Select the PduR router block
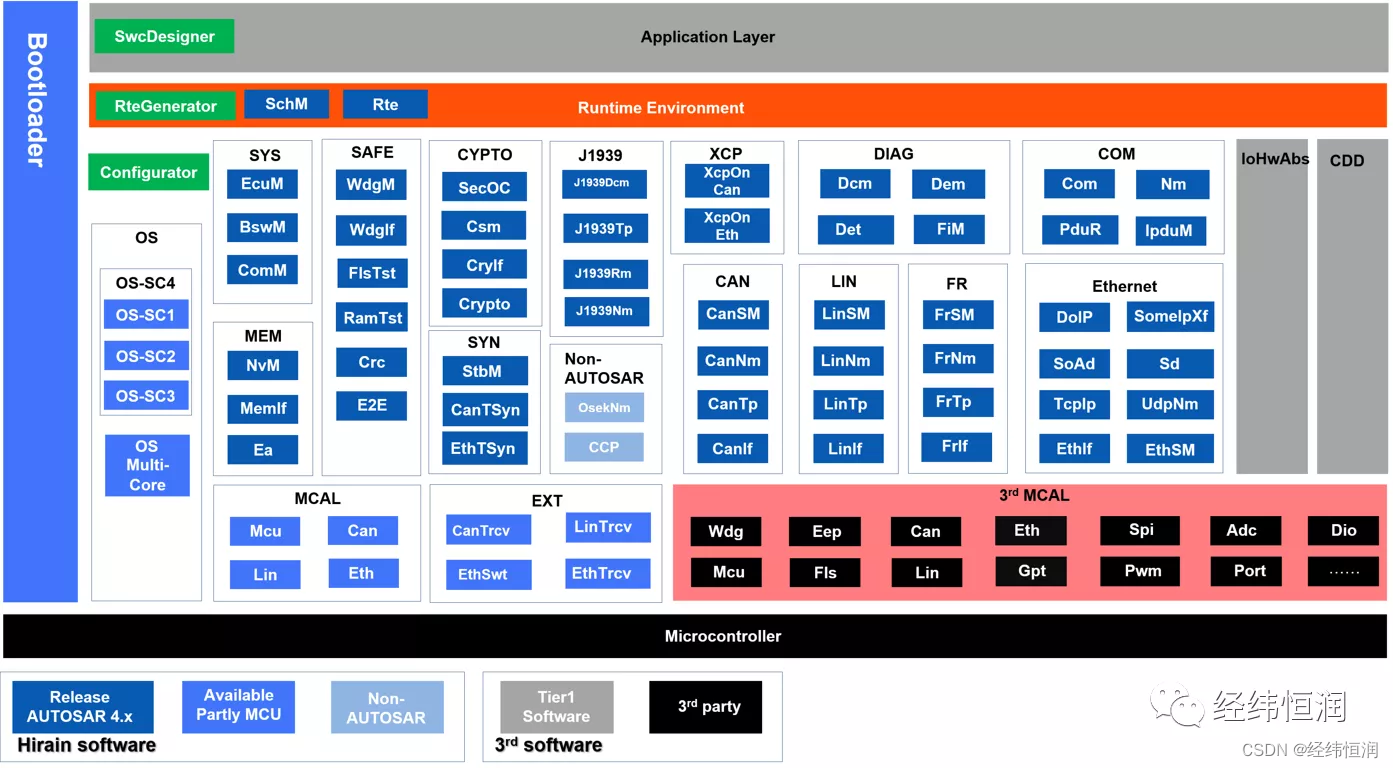 coord(1080,230)
